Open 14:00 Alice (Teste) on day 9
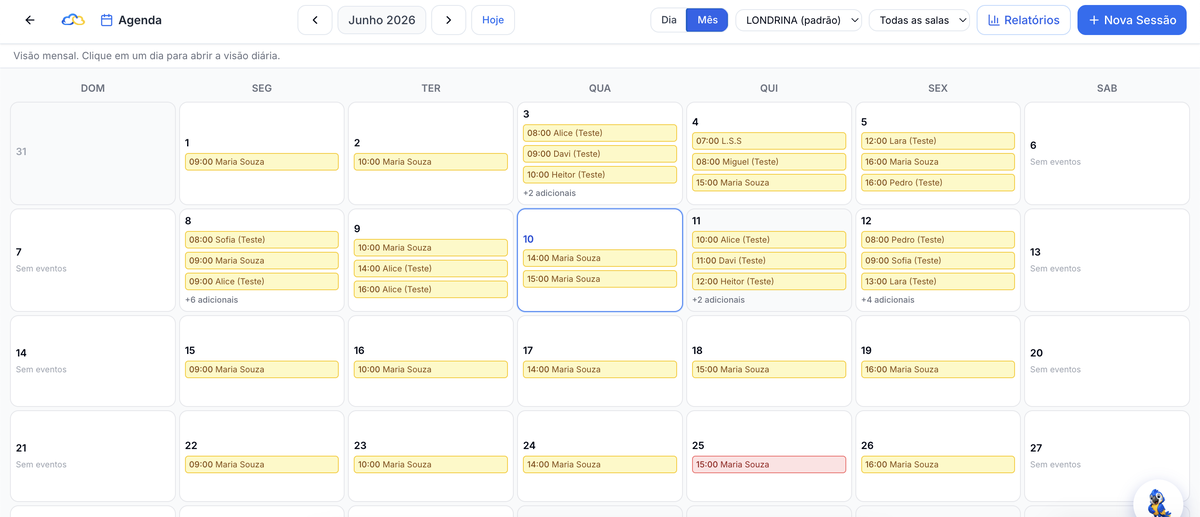 click(431, 269)
